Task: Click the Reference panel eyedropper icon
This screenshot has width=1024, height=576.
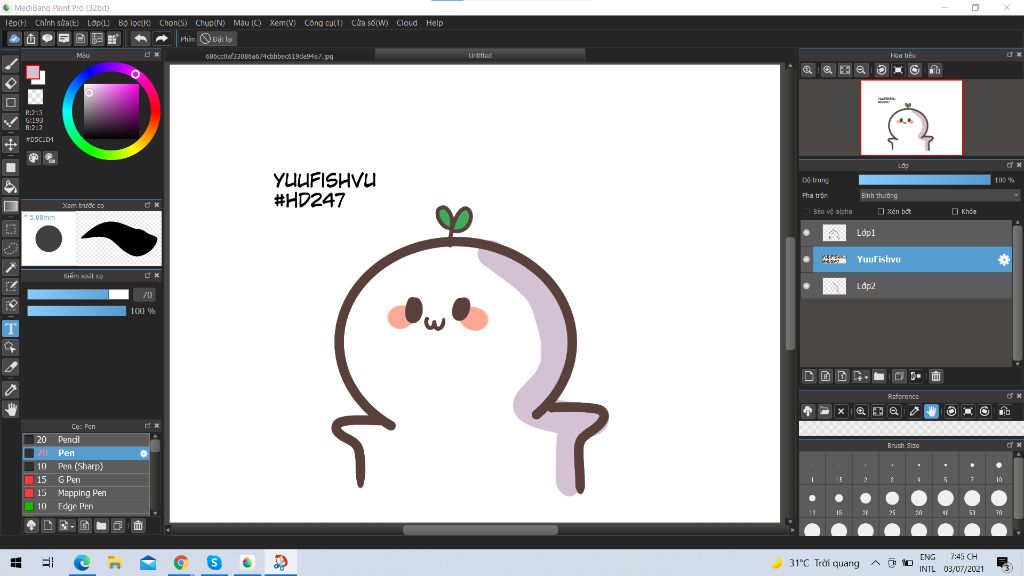Action: pos(914,411)
